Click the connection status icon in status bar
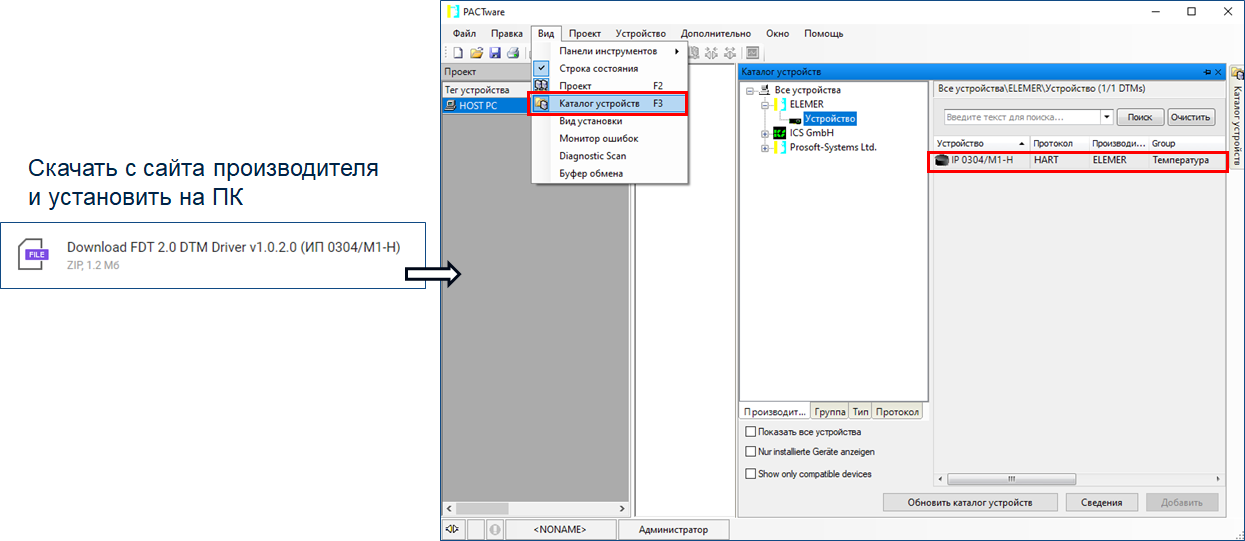The image size is (1245, 541). coord(453,530)
